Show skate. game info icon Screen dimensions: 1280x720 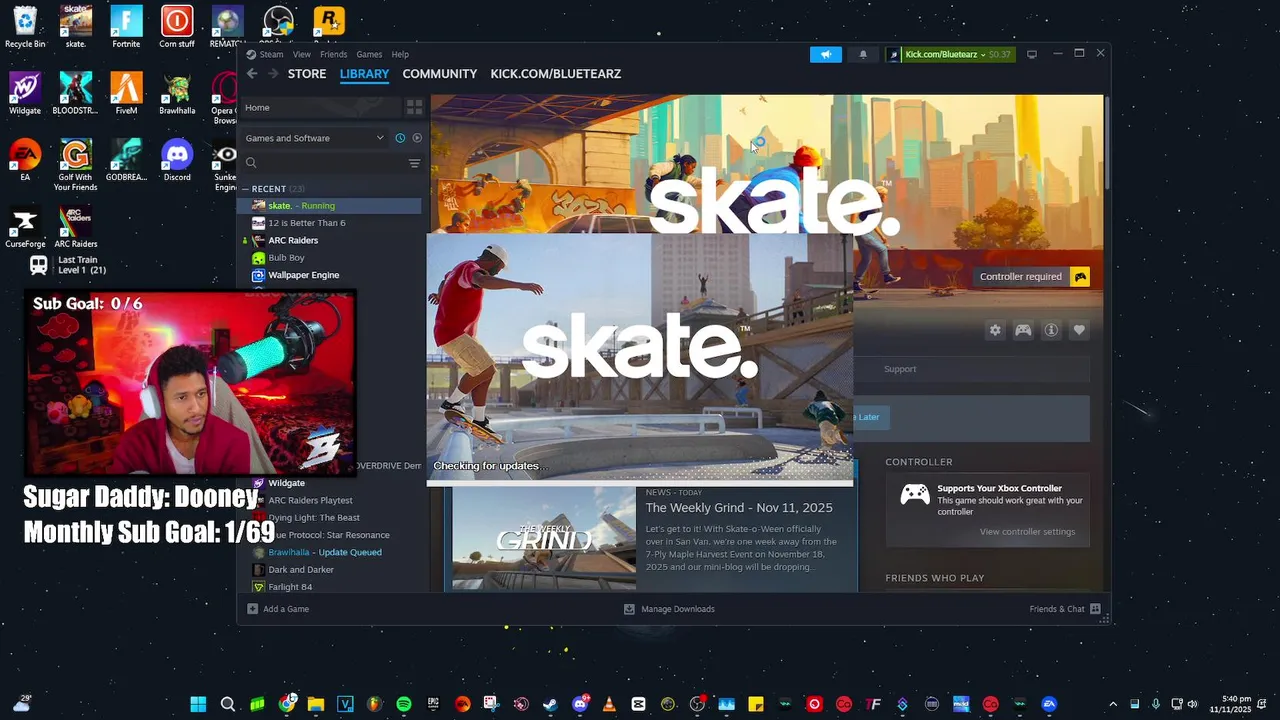pyautogui.click(x=1051, y=330)
